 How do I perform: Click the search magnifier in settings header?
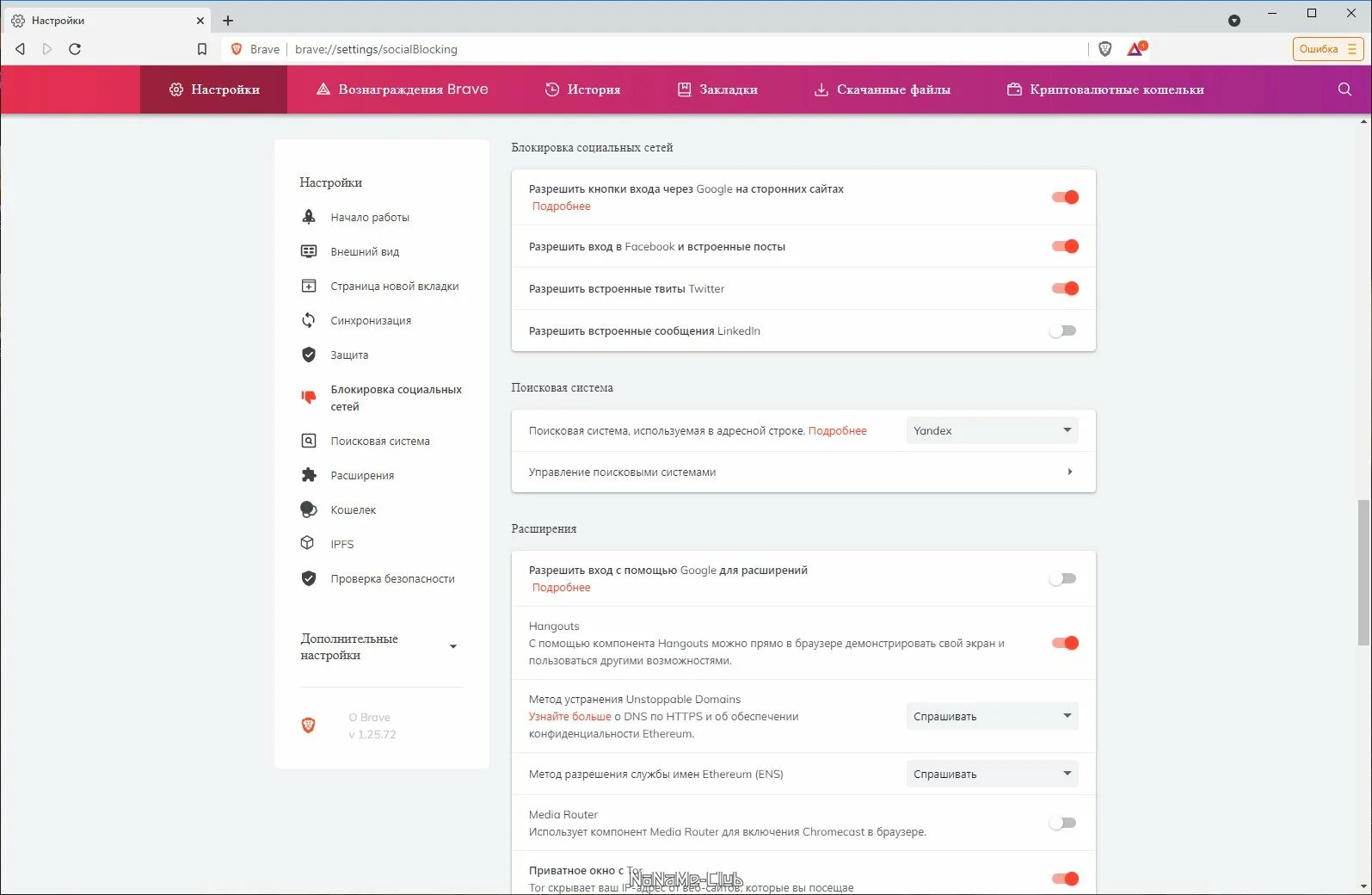[1344, 89]
